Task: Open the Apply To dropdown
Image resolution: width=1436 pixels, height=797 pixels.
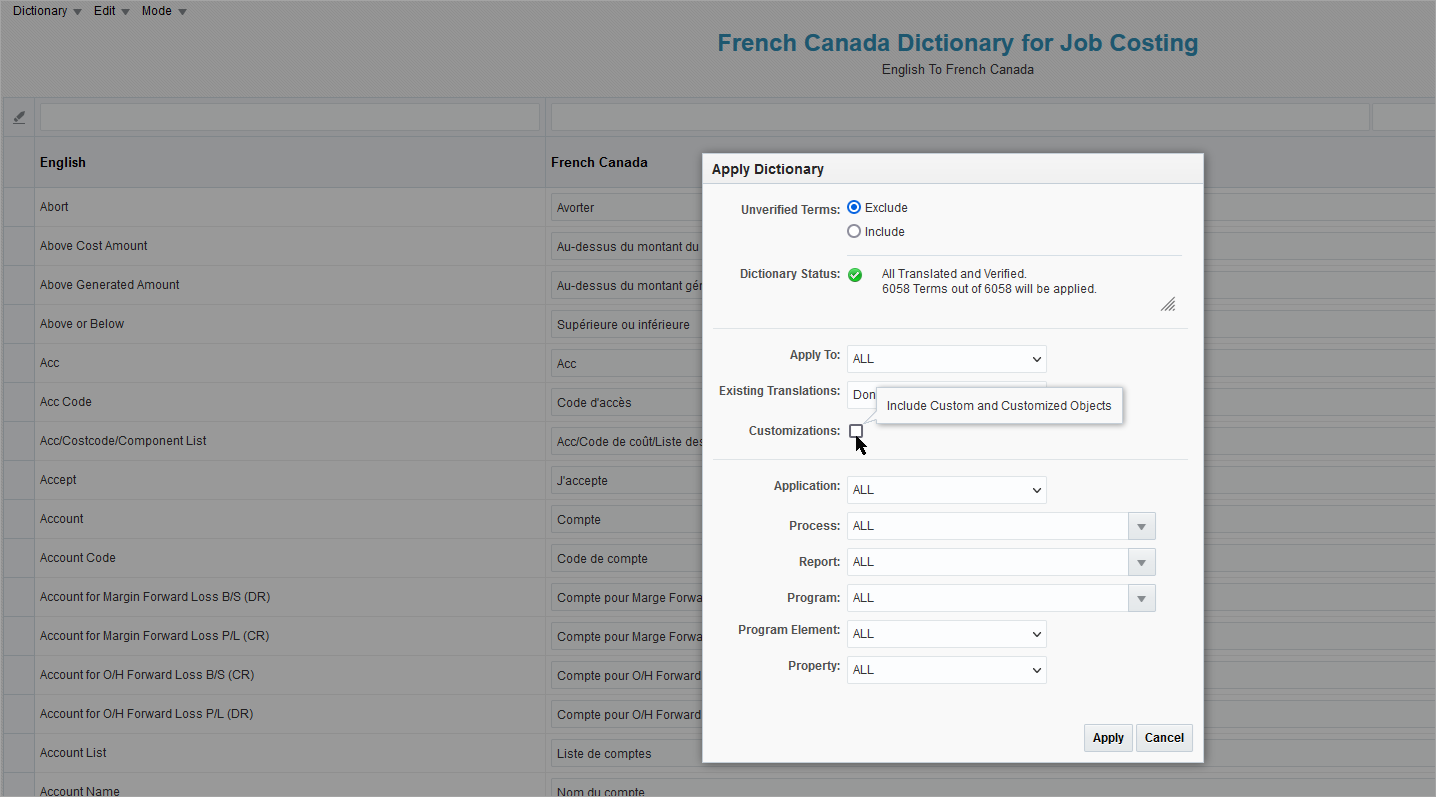Action: [1038, 358]
